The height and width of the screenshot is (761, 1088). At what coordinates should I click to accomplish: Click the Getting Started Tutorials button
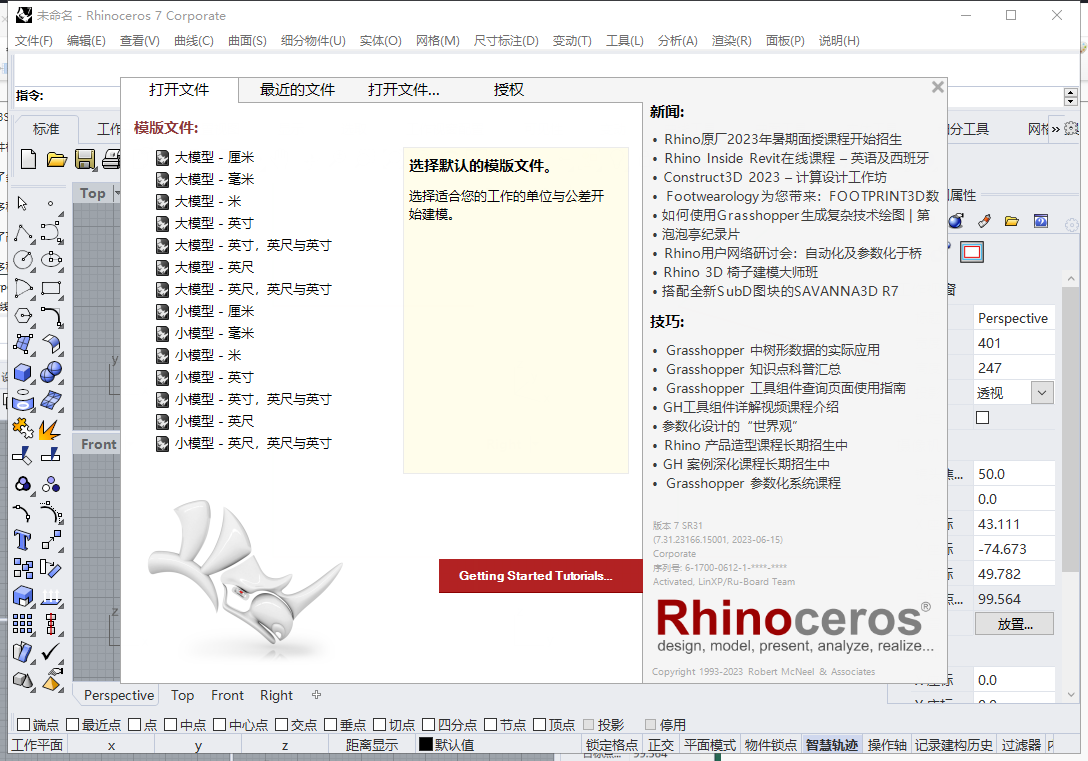[x=541, y=576]
